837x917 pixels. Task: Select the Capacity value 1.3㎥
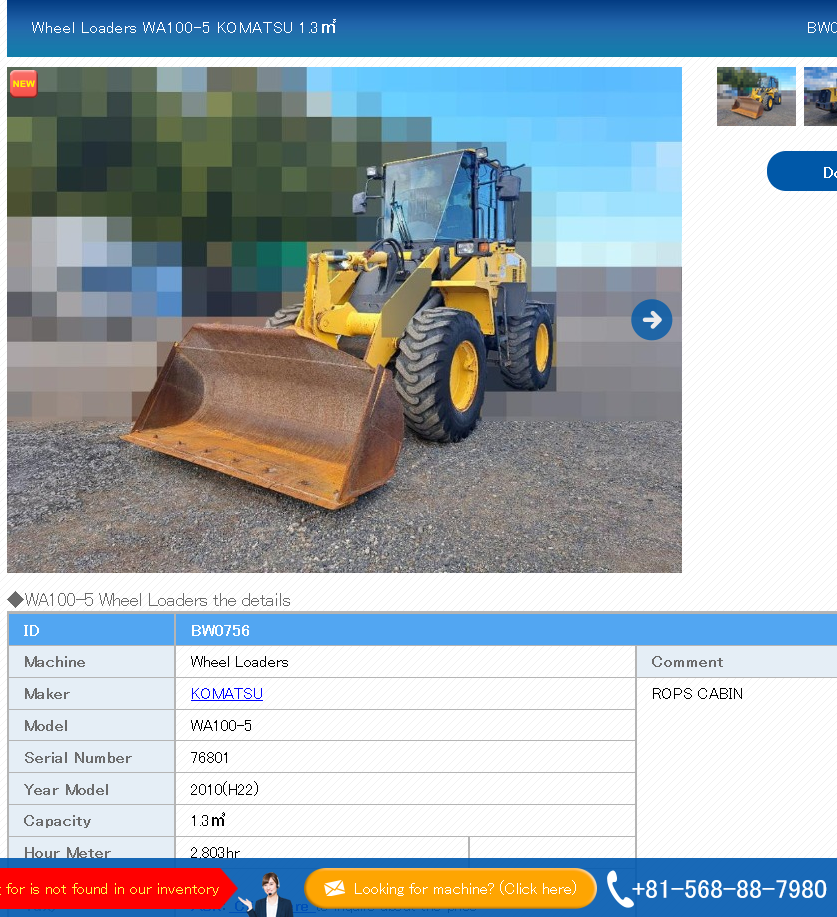tap(208, 821)
